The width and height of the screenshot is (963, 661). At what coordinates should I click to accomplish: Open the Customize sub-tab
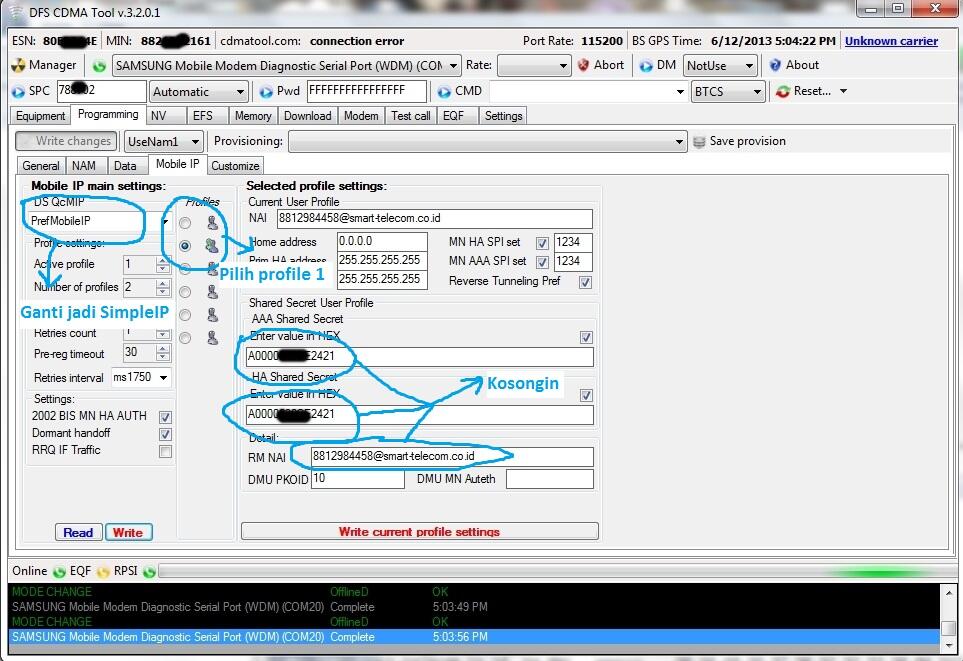pyautogui.click(x=235, y=166)
